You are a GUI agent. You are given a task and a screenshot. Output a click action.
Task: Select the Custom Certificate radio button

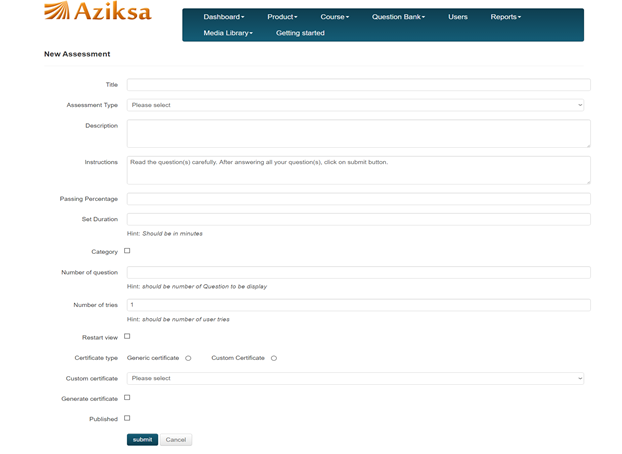[x=274, y=358]
